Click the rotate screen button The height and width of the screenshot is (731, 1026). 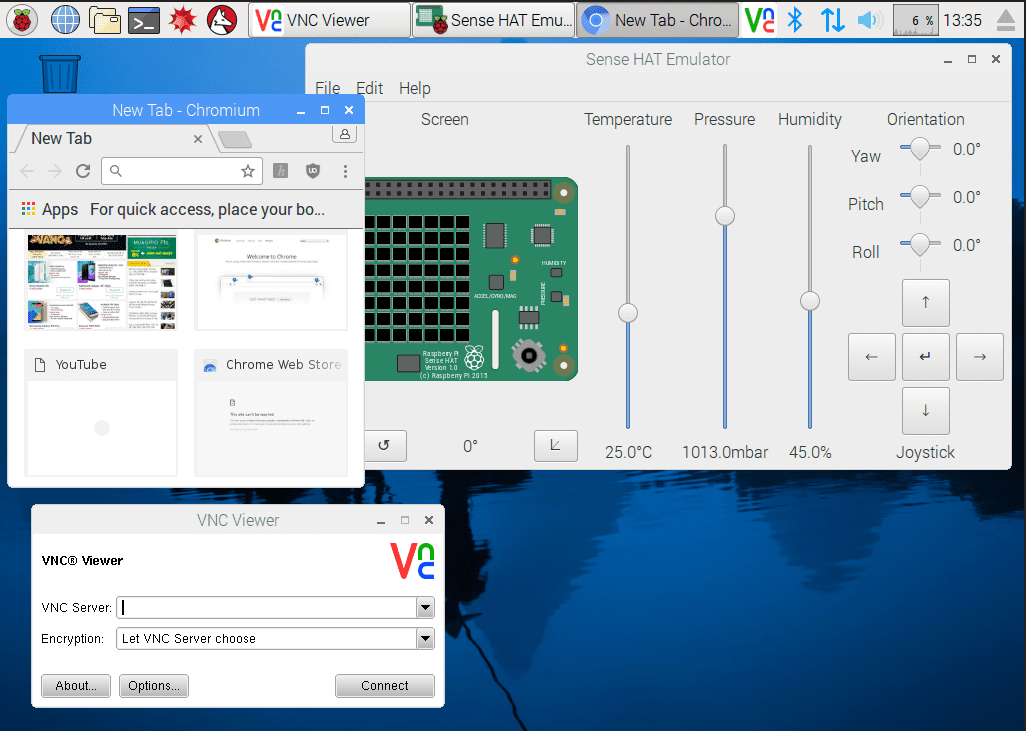383,446
